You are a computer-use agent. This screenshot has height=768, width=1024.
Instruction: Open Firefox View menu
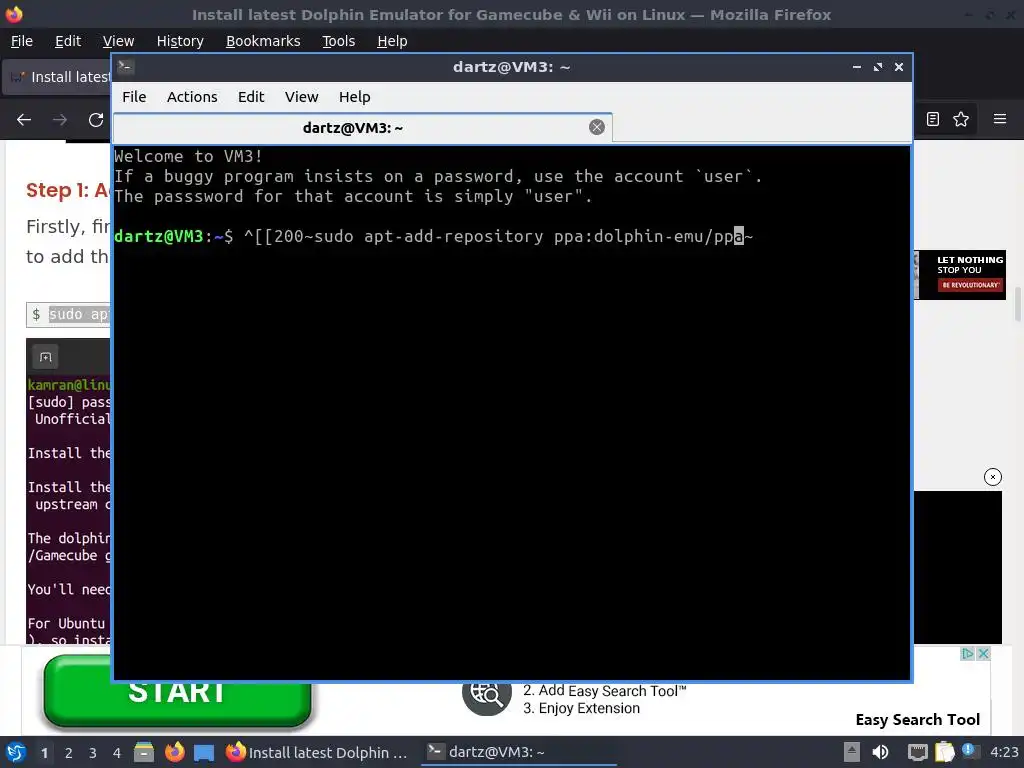[118, 41]
